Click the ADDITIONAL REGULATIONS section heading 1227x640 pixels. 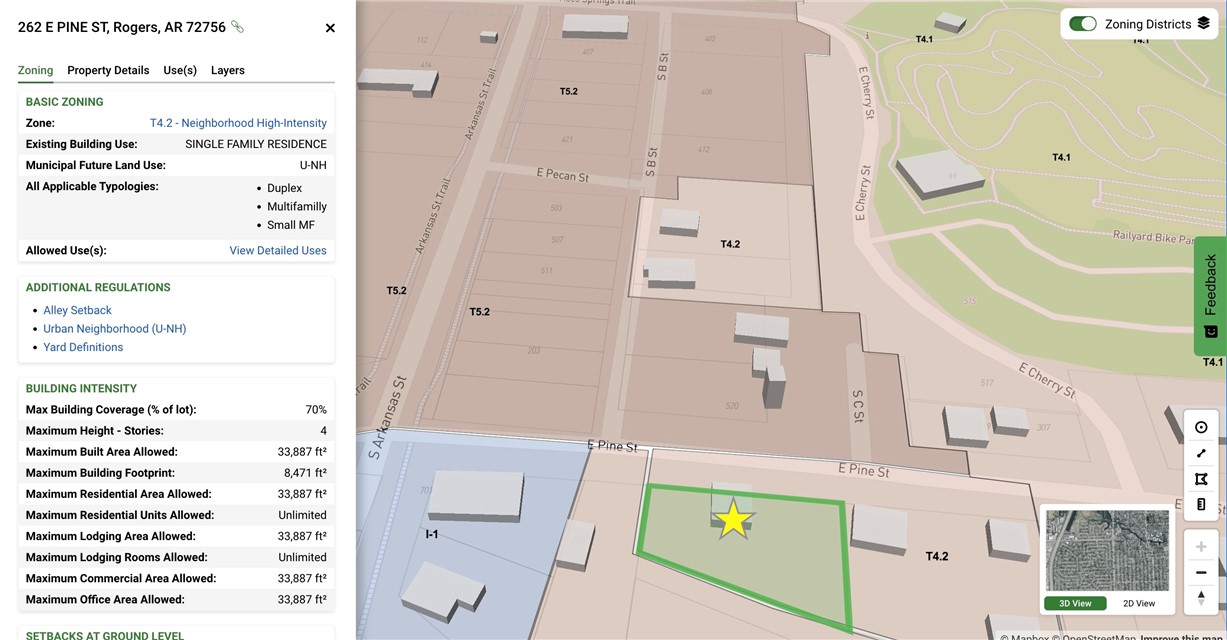[x=98, y=288]
